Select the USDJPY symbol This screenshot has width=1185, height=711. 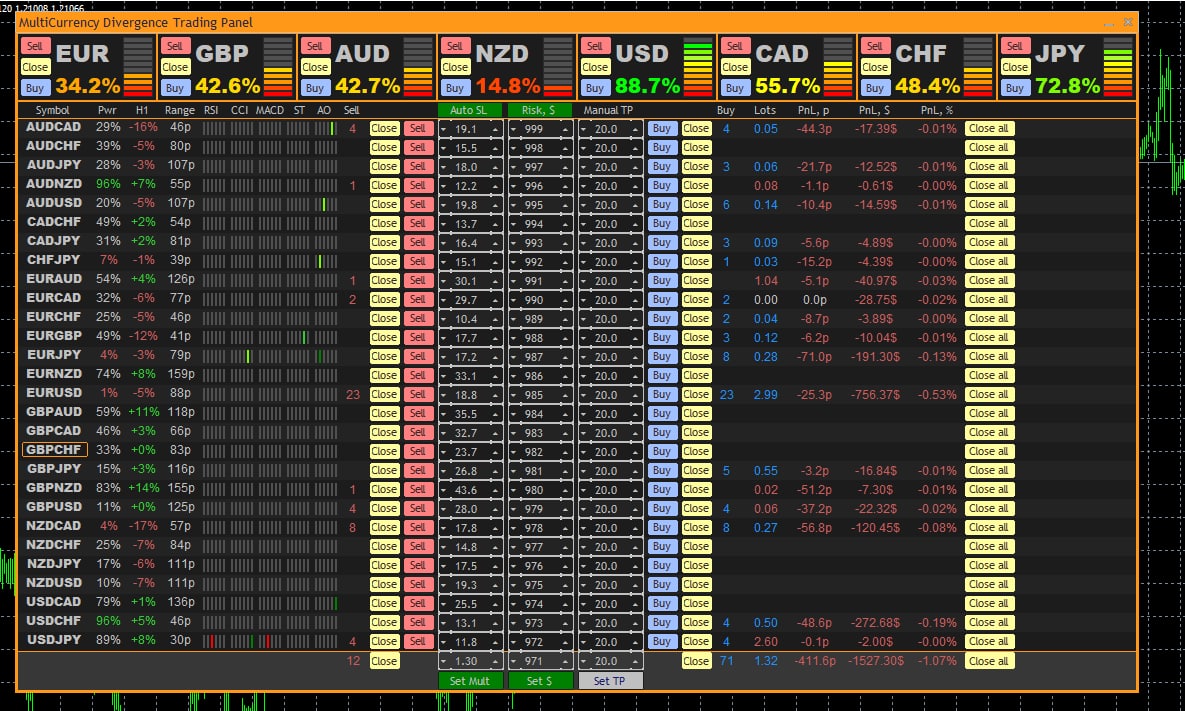point(54,639)
